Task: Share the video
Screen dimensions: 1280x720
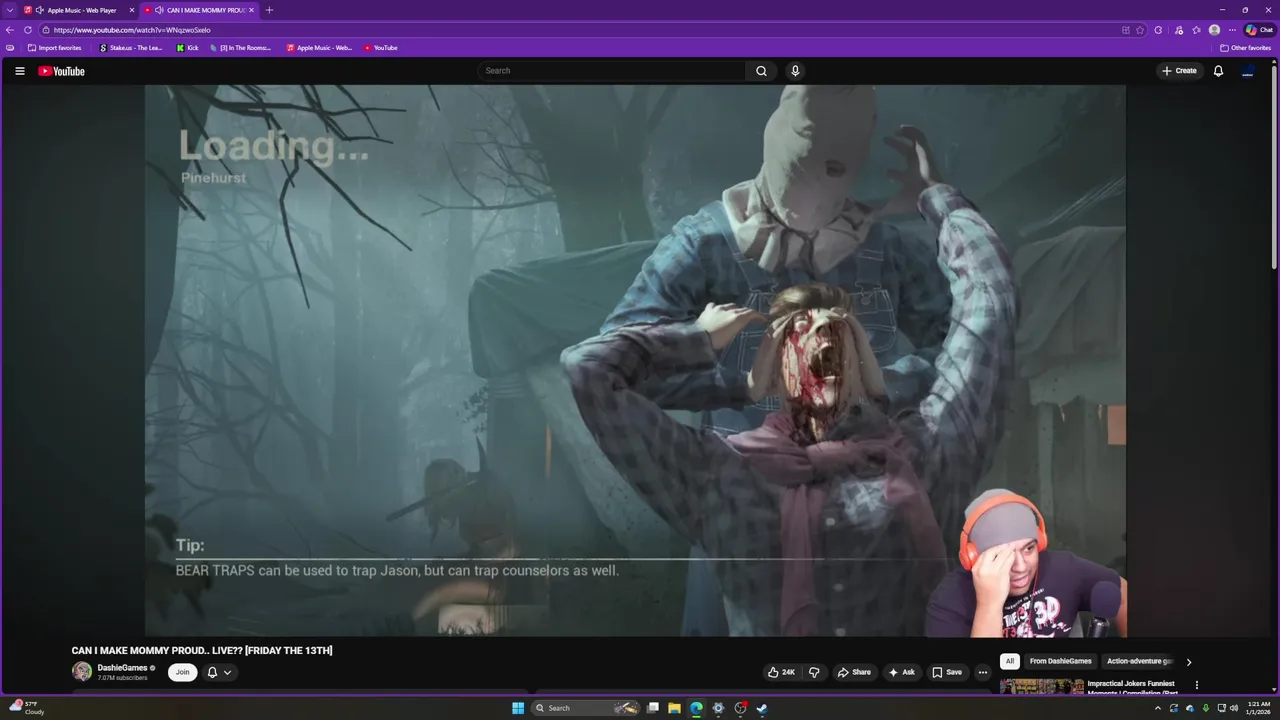Action: (x=854, y=672)
